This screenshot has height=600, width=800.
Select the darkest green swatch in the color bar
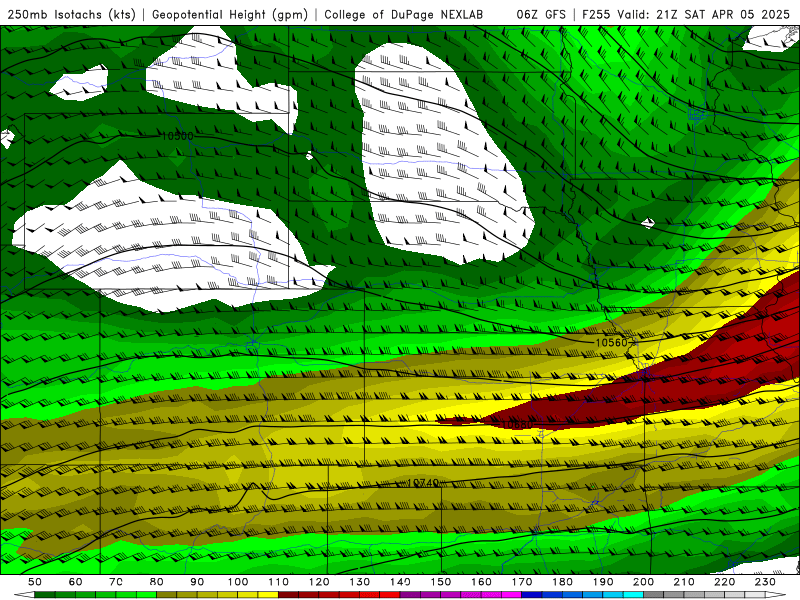click(45, 595)
